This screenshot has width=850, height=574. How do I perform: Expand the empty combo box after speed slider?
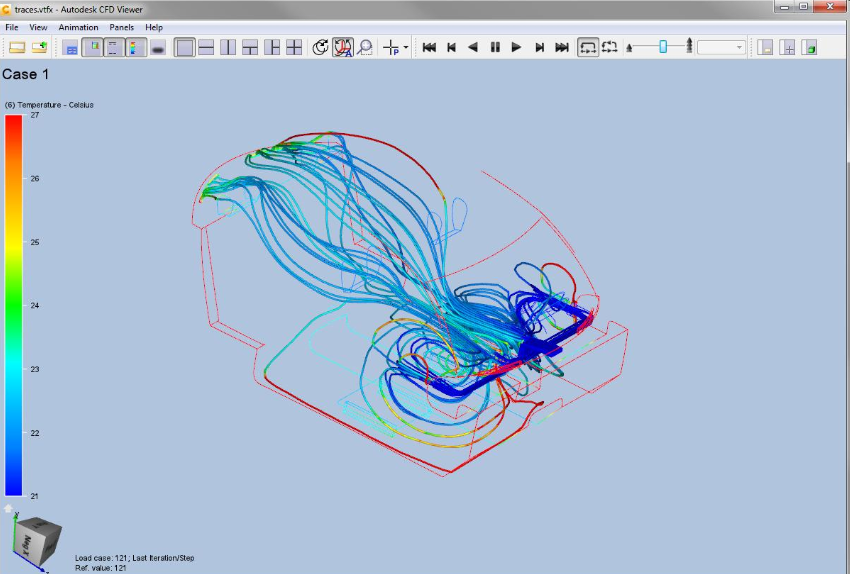[x=740, y=47]
